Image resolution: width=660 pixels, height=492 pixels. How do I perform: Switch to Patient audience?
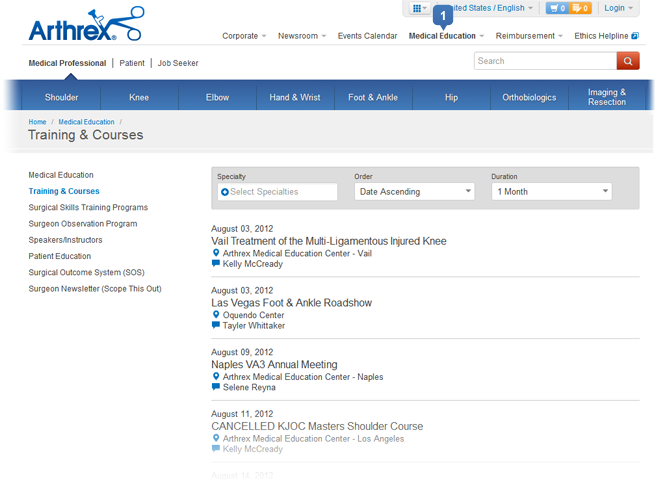point(132,63)
